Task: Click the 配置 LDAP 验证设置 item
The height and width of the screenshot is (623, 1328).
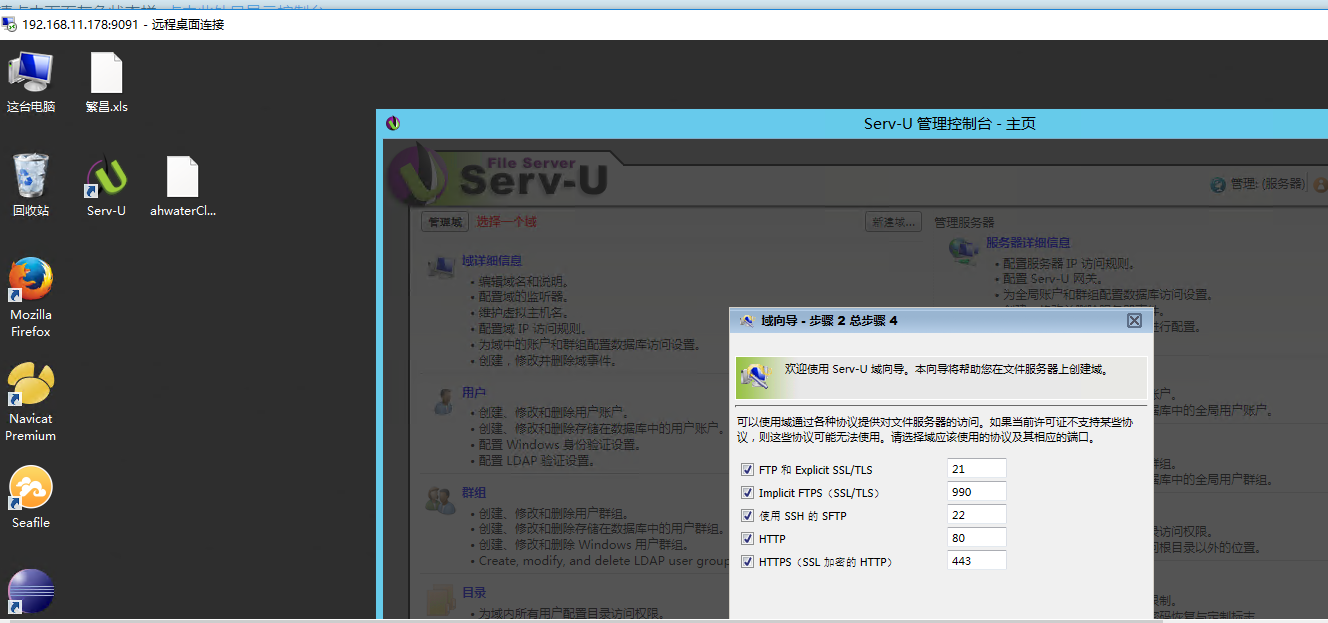Action: click(537, 461)
